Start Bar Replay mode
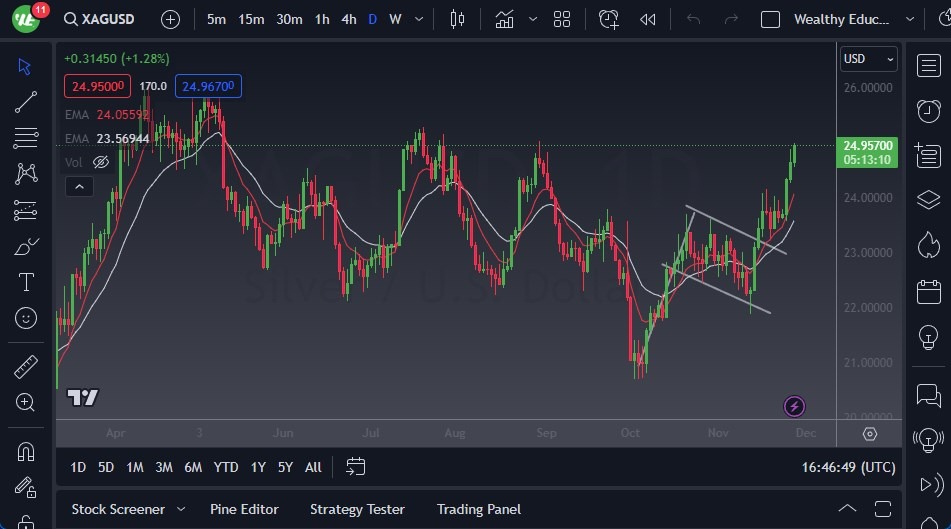951x529 pixels. 648,19
